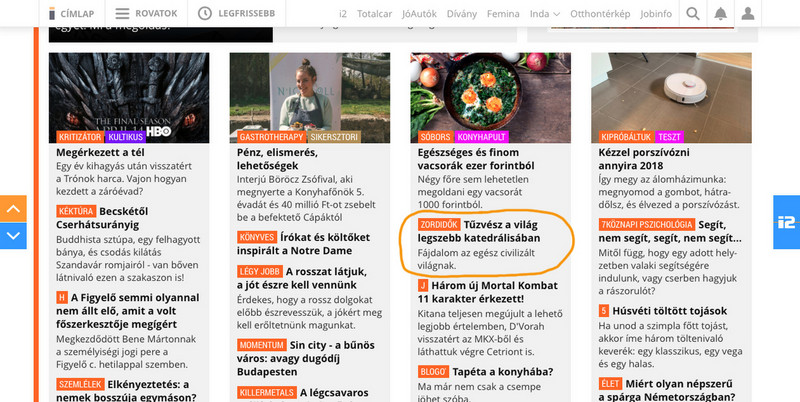Click the Könyves label
This screenshot has width=800, height=402.
click(257, 237)
